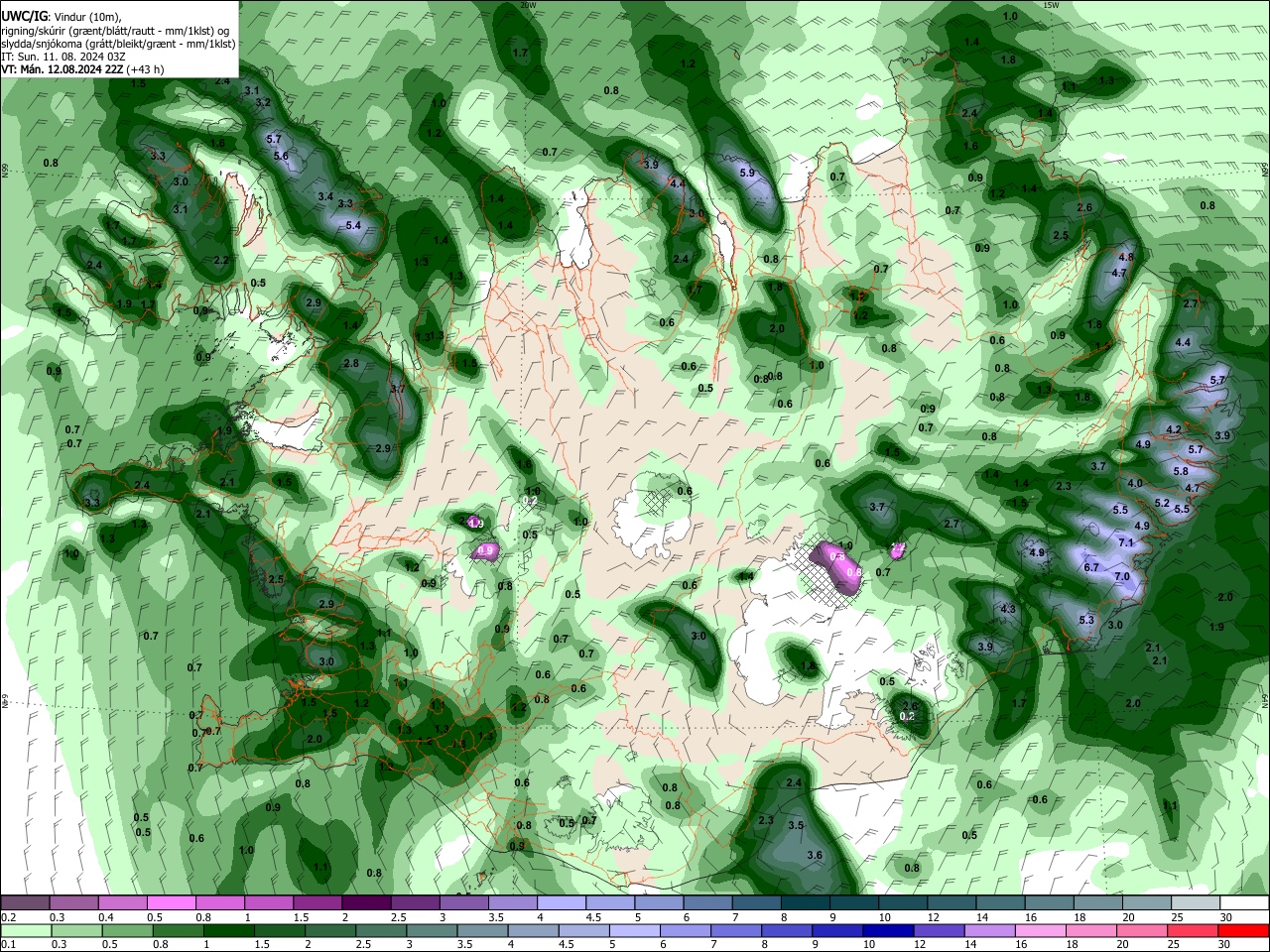Click the 3.6 value off the south coast
The image size is (1270, 952).
pos(816,855)
